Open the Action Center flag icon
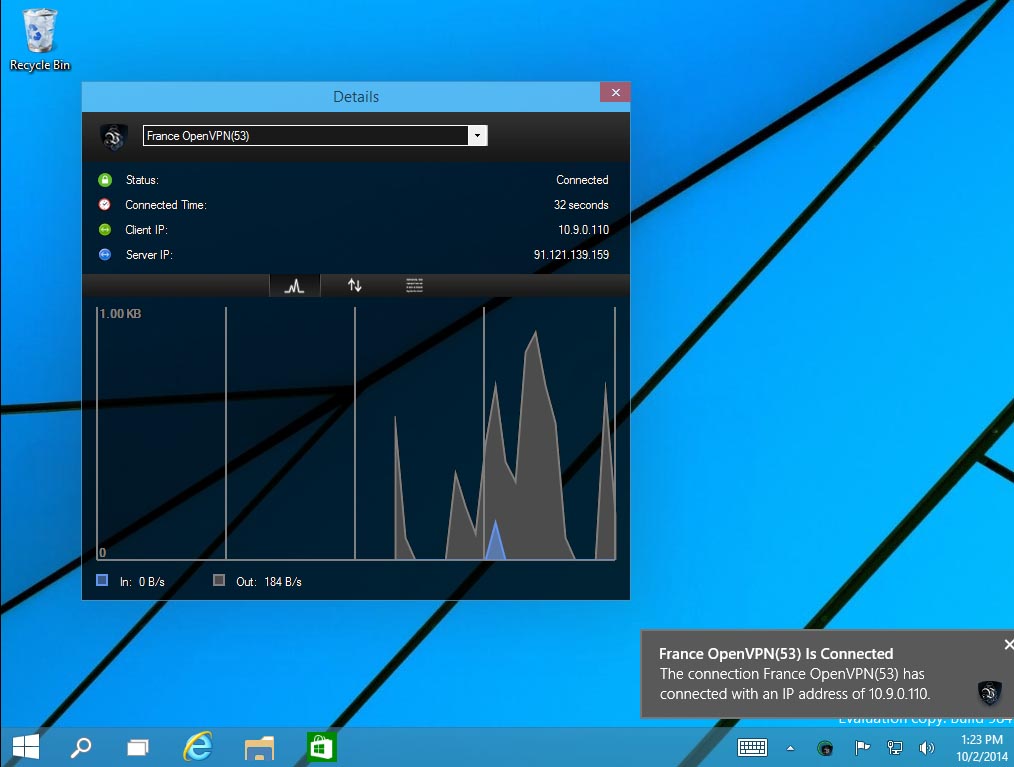1014x767 pixels. (x=862, y=748)
